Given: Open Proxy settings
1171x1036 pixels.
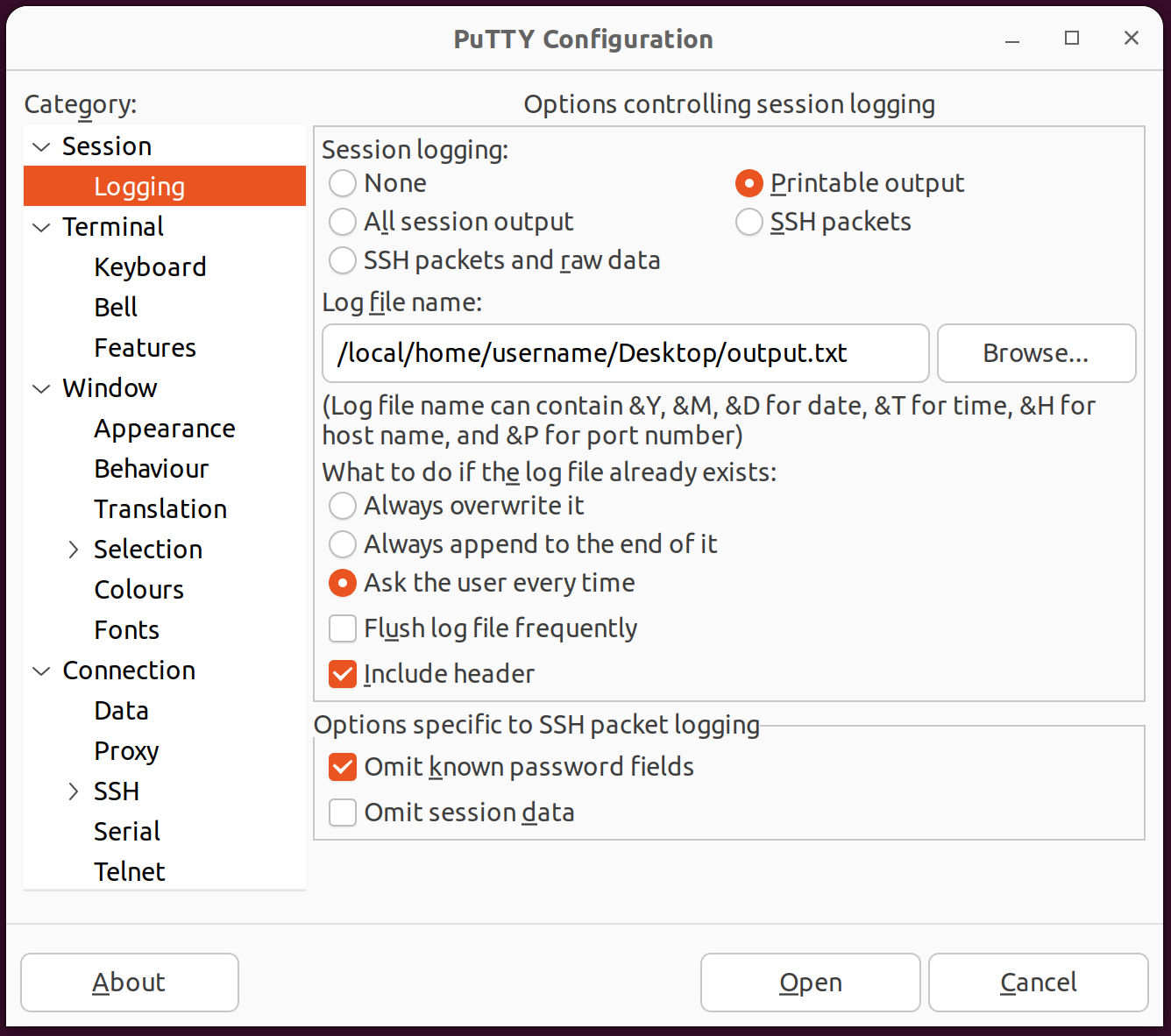Looking at the screenshot, I should 127,751.
